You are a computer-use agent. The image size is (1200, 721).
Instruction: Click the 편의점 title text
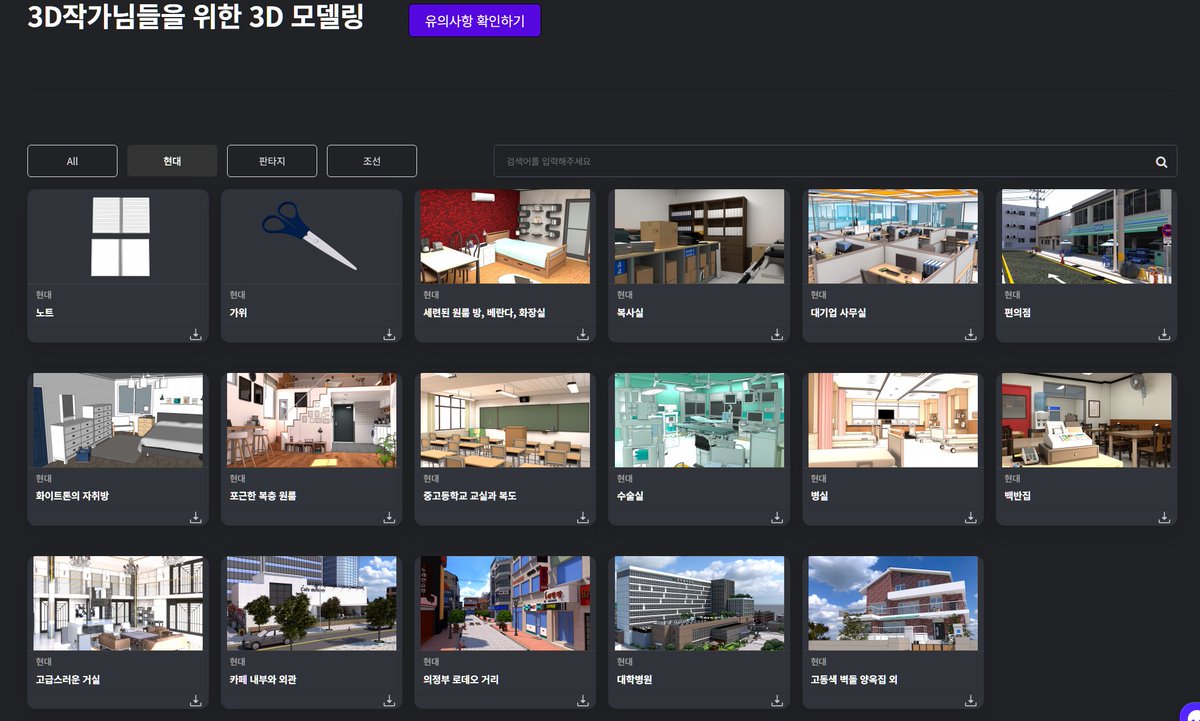[1017, 313]
